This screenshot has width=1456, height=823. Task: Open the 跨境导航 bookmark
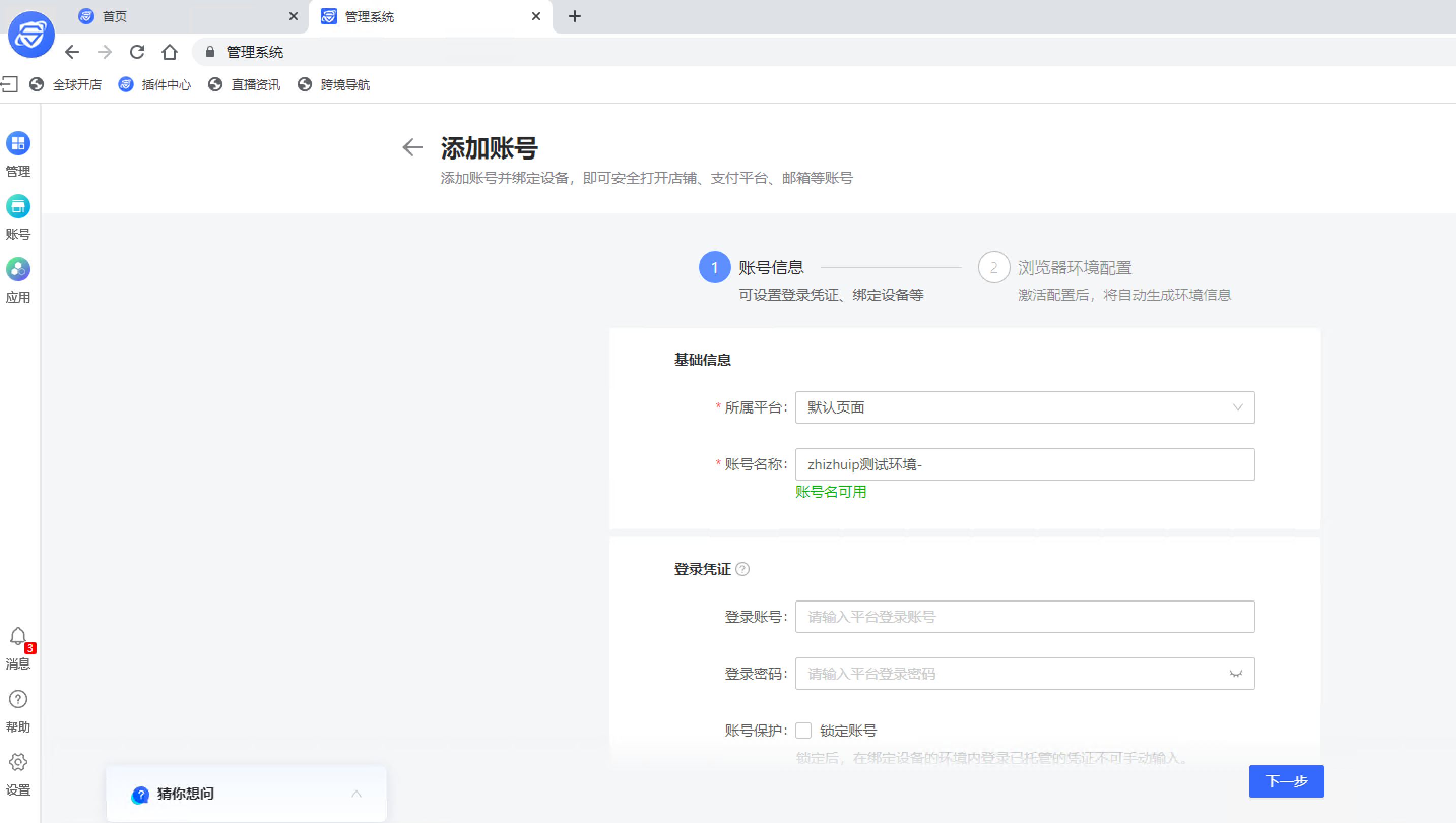coord(334,85)
